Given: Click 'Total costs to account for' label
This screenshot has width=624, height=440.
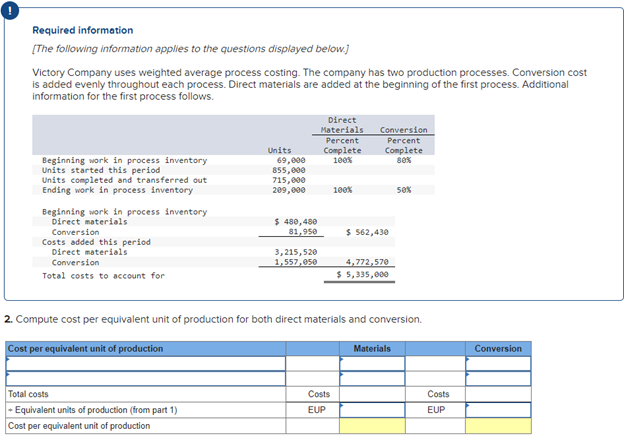Looking at the screenshot, I should (x=103, y=276).
